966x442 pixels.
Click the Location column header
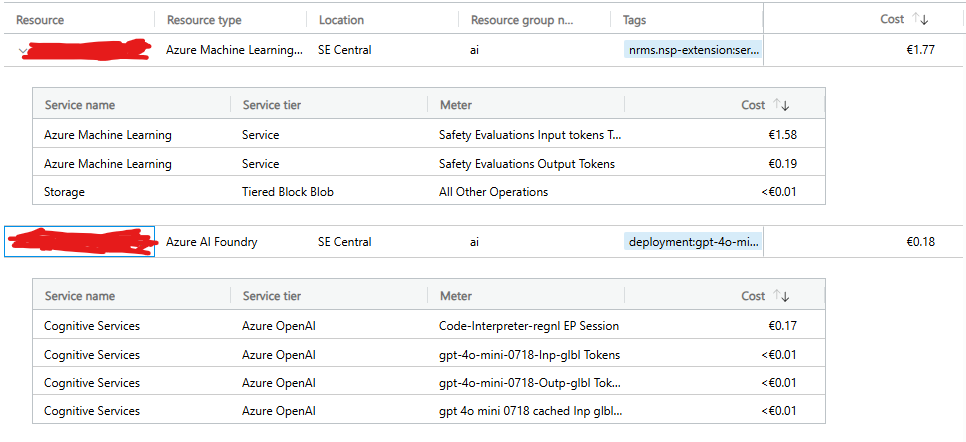341,20
